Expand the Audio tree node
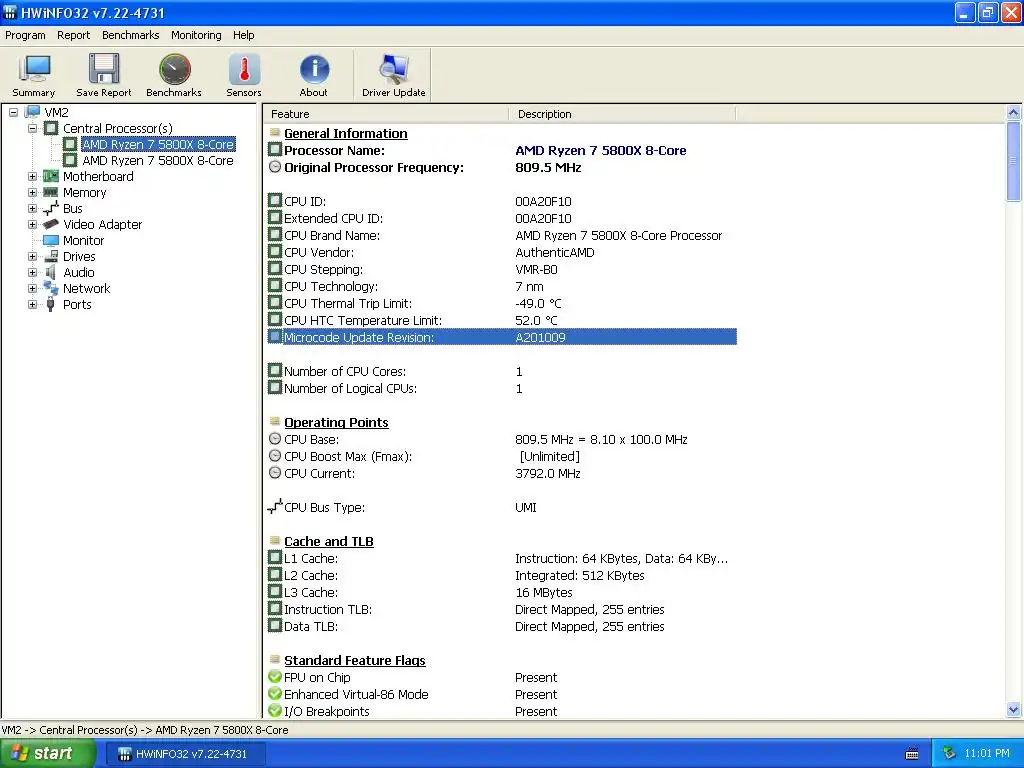 [32, 272]
